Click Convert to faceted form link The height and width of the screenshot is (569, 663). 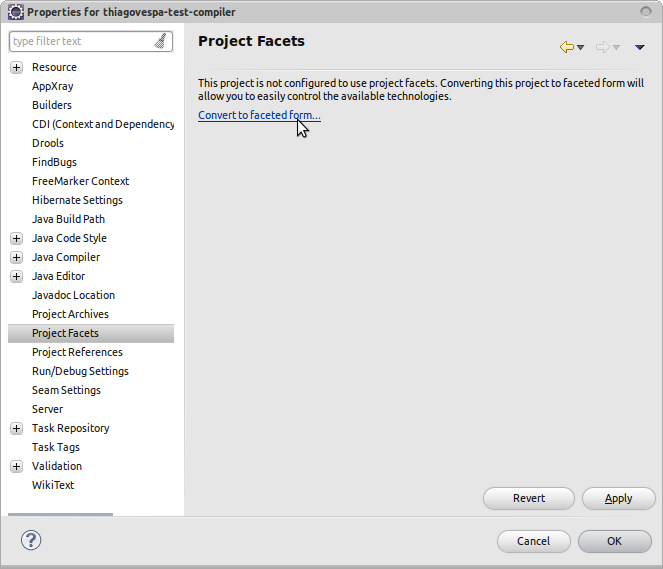(259, 115)
